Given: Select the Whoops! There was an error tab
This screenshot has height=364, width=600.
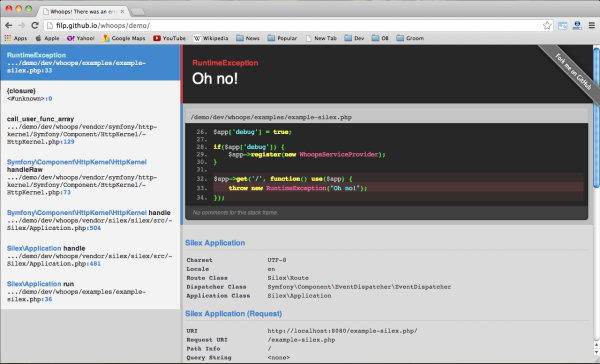Looking at the screenshot, I should (x=82, y=11).
